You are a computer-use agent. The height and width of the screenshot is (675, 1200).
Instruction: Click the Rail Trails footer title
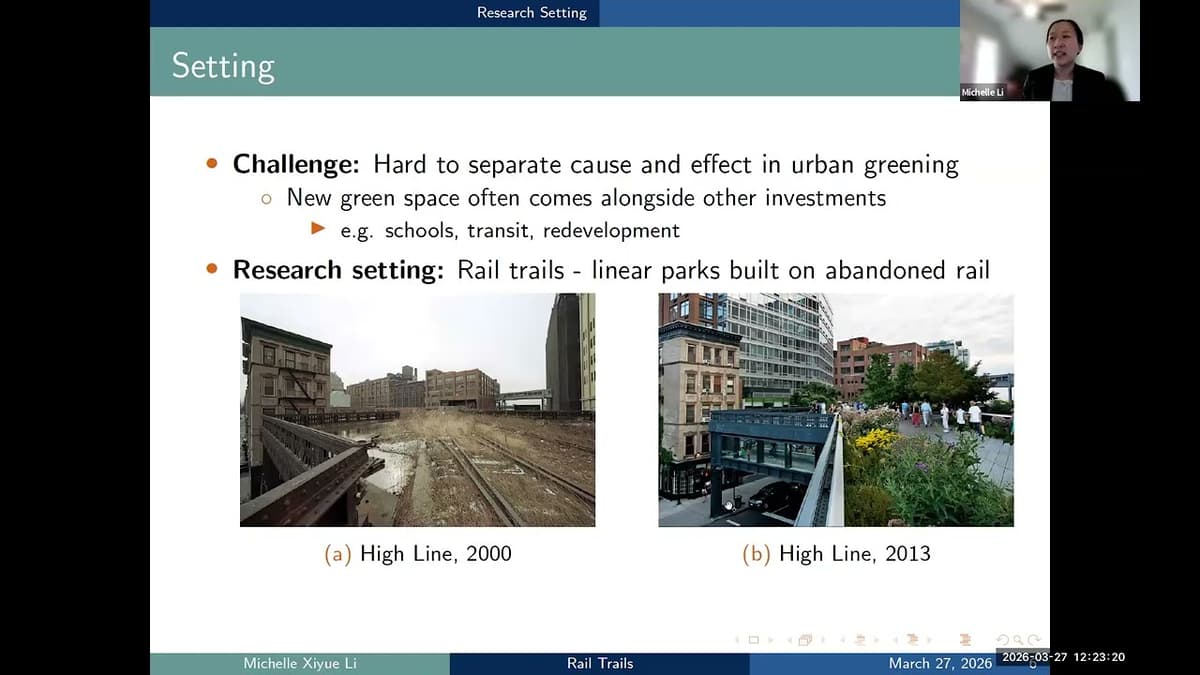click(600, 662)
